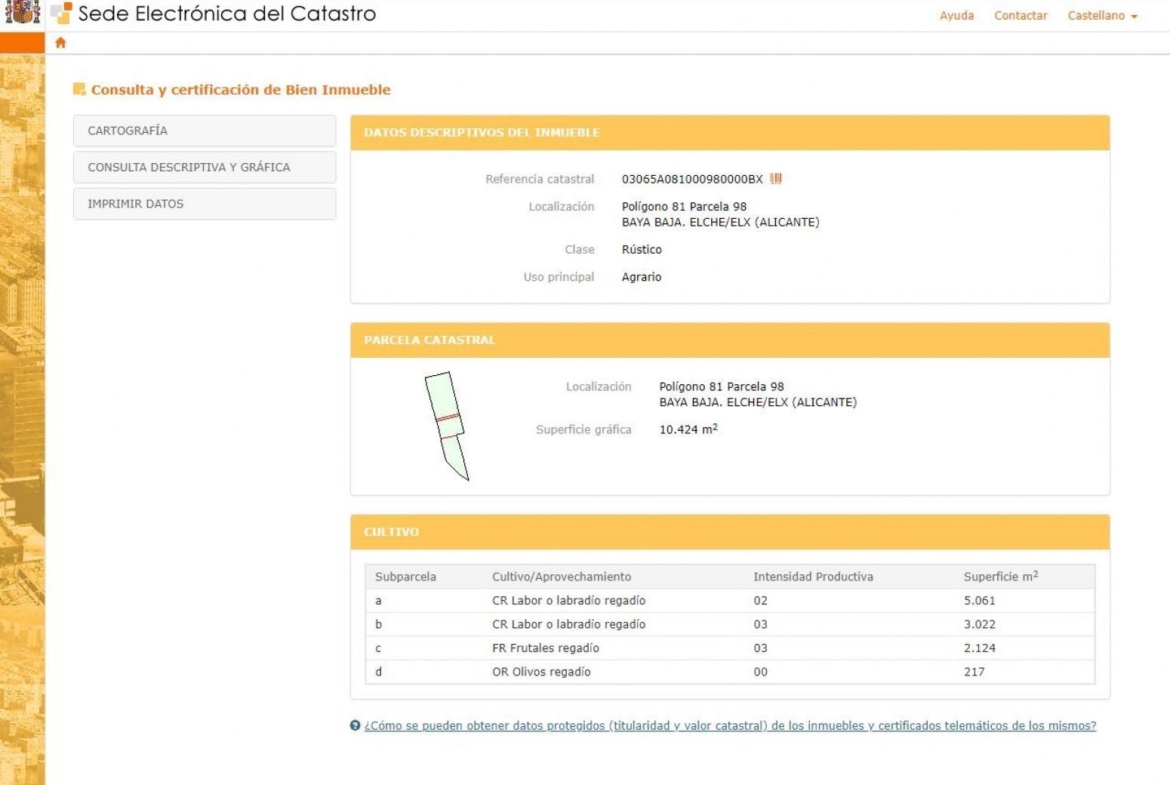
Task: Open the Ayuda link
Action: [956, 16]
